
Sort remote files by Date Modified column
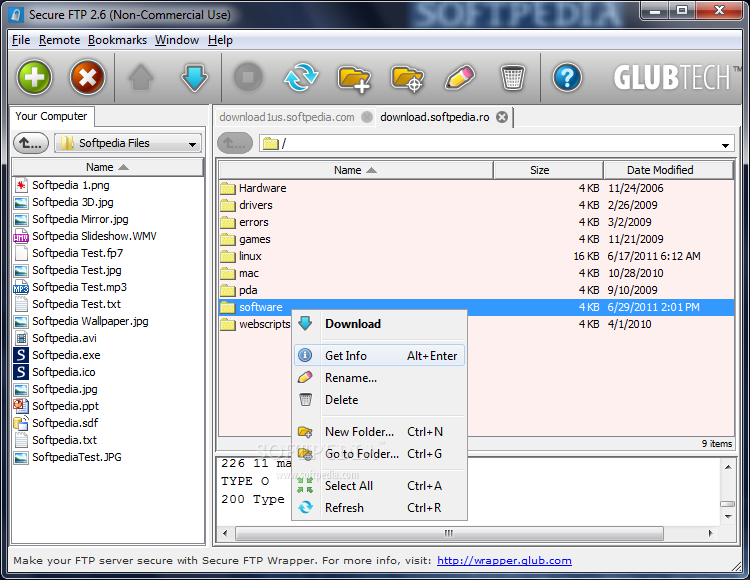pos(668,170)
